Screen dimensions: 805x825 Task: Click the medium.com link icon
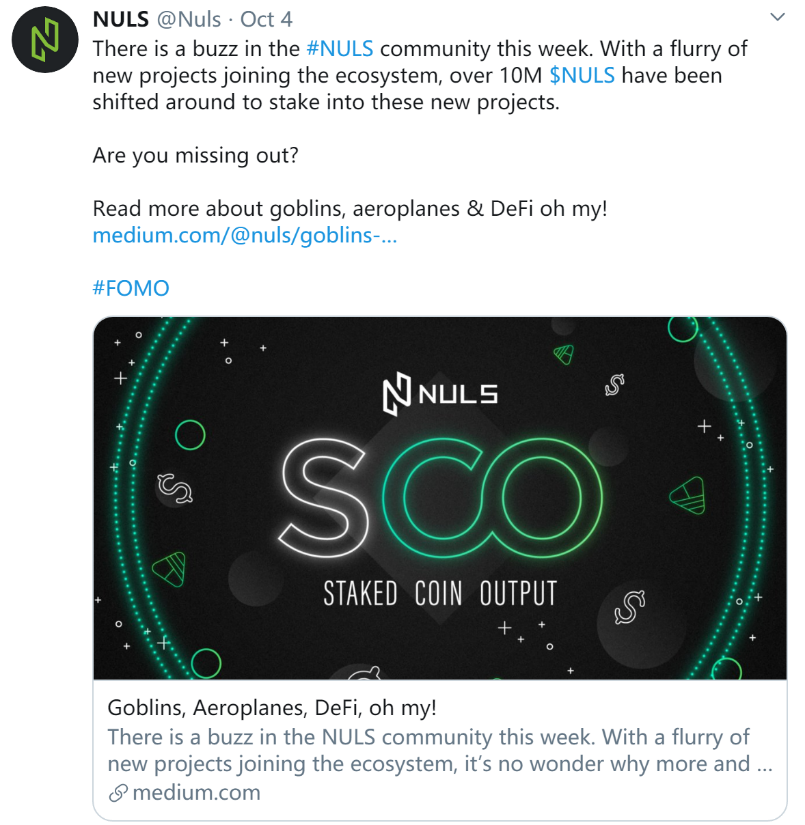coord(118,793)
